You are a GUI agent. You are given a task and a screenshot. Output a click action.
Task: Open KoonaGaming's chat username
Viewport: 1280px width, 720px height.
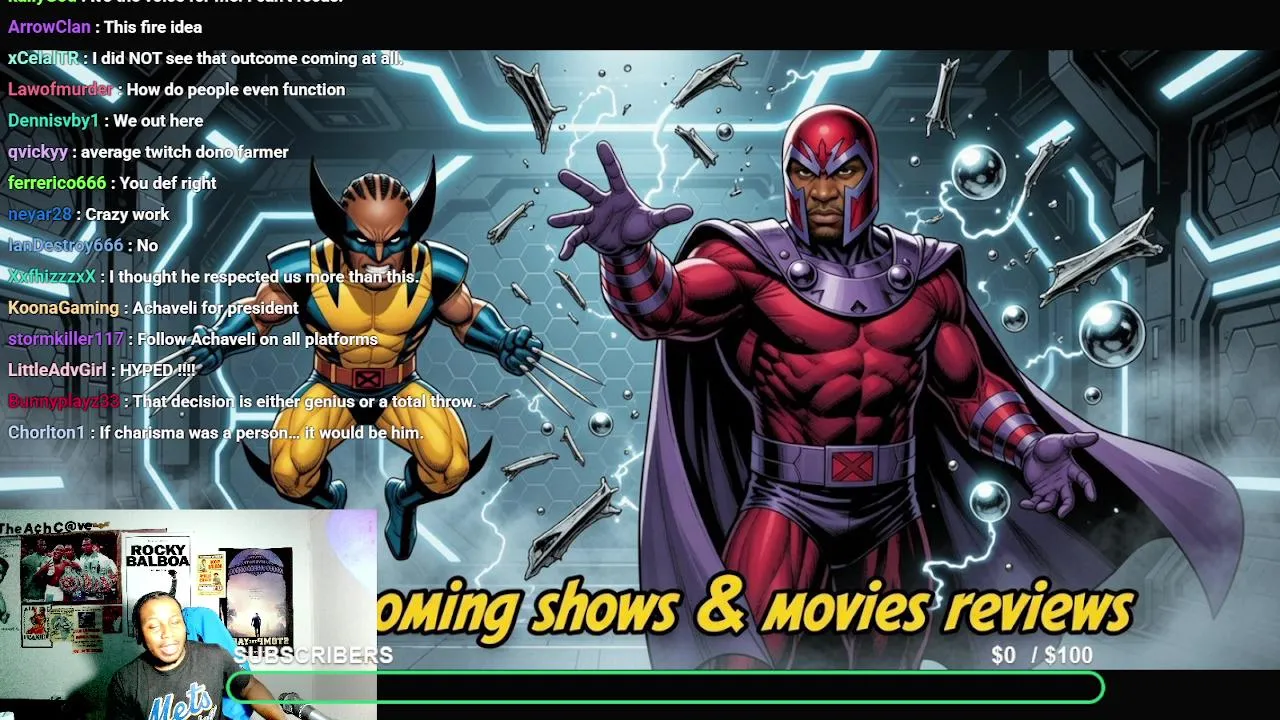(x=63, y=308)
